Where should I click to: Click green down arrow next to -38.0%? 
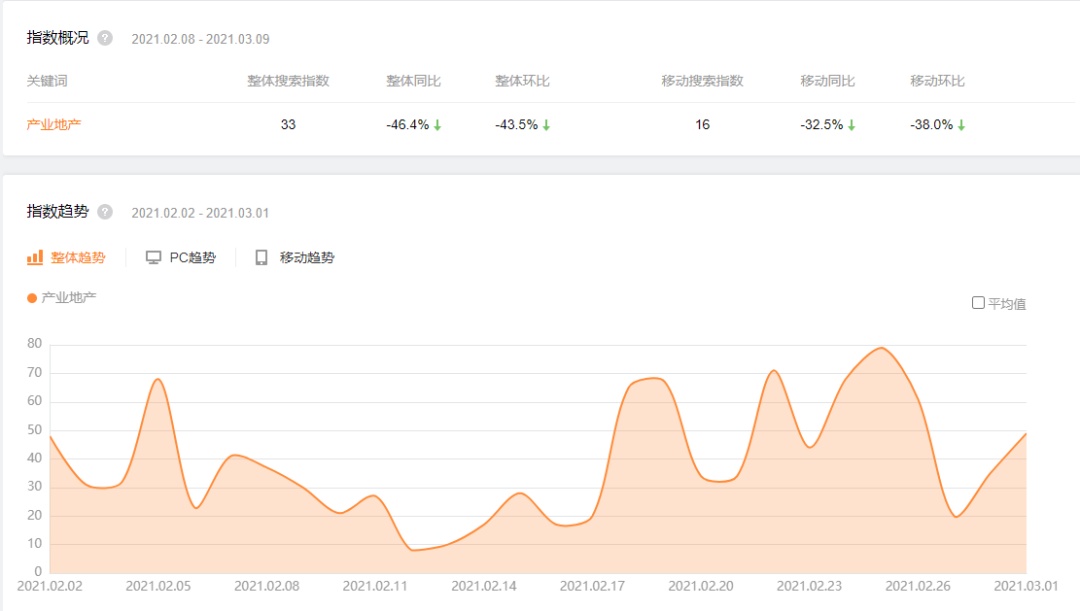[961, 125]
